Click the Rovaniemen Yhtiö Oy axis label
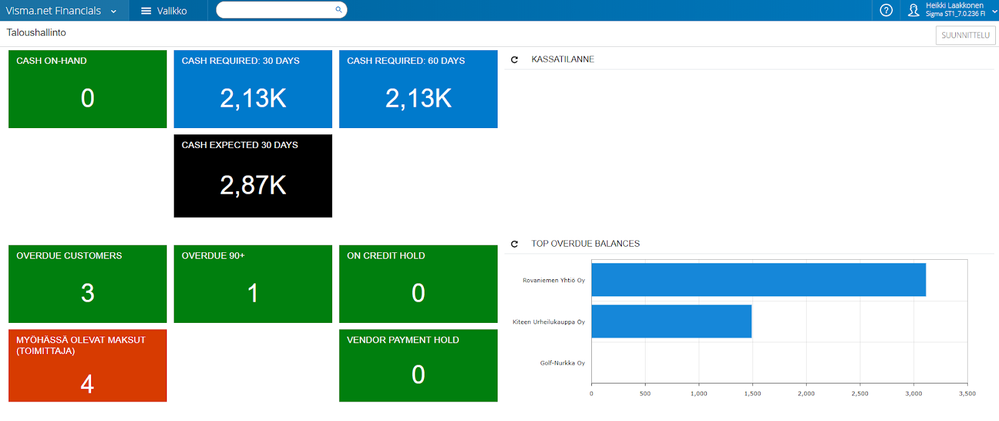Viewport: 999px width, 421px height. (554, 280)
